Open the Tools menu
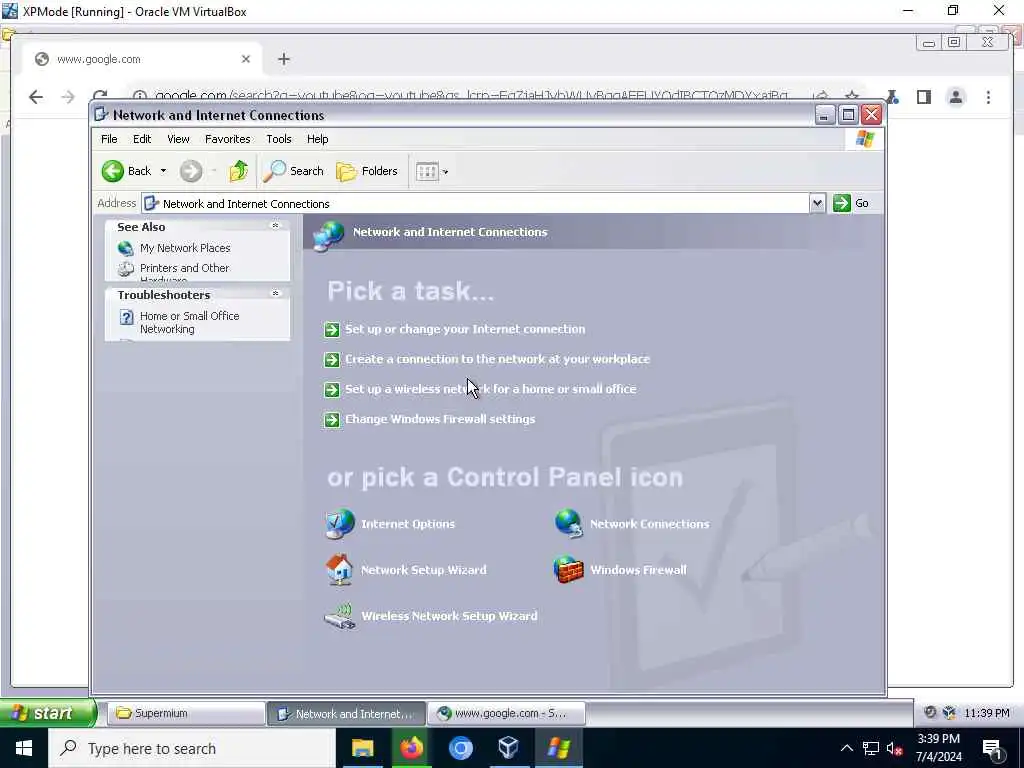 click(278, 139)
